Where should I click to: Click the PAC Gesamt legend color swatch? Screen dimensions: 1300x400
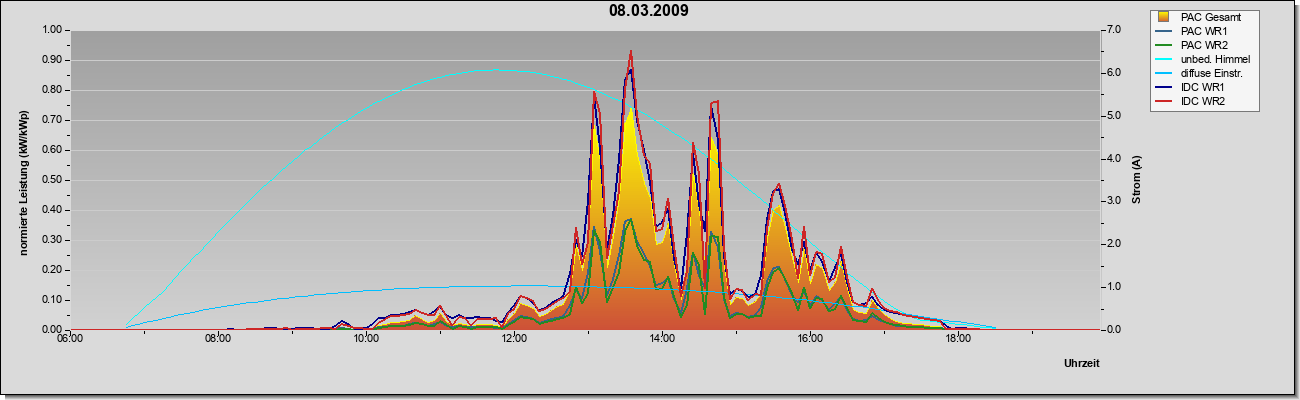point(1165,17)
